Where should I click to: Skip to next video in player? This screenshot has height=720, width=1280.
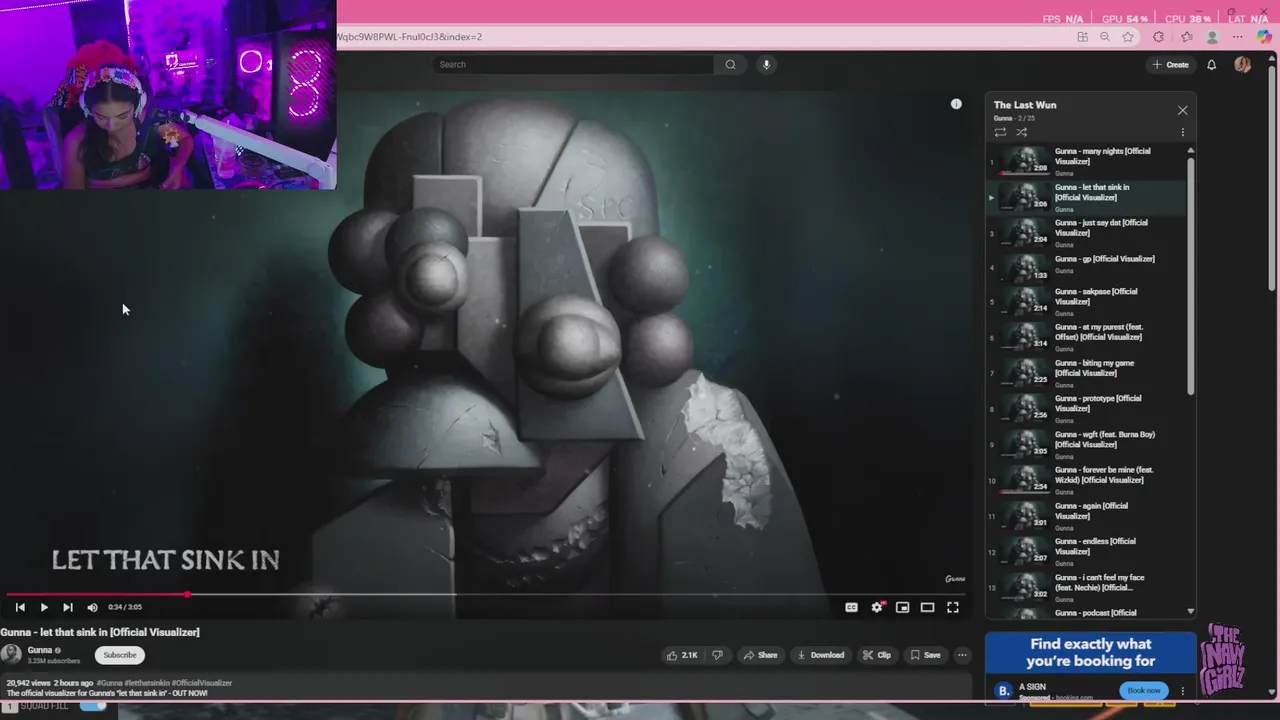(68, 607)
